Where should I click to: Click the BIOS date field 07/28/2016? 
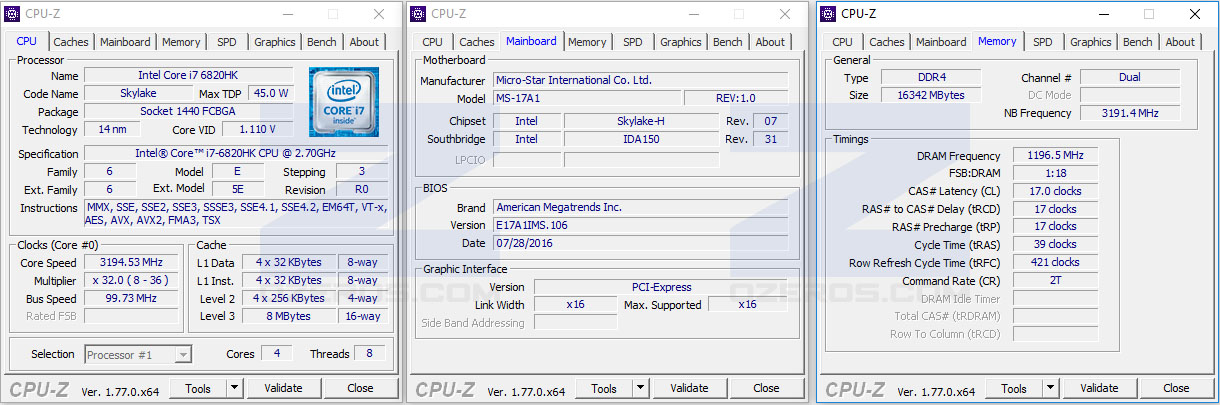click(641, 243)
